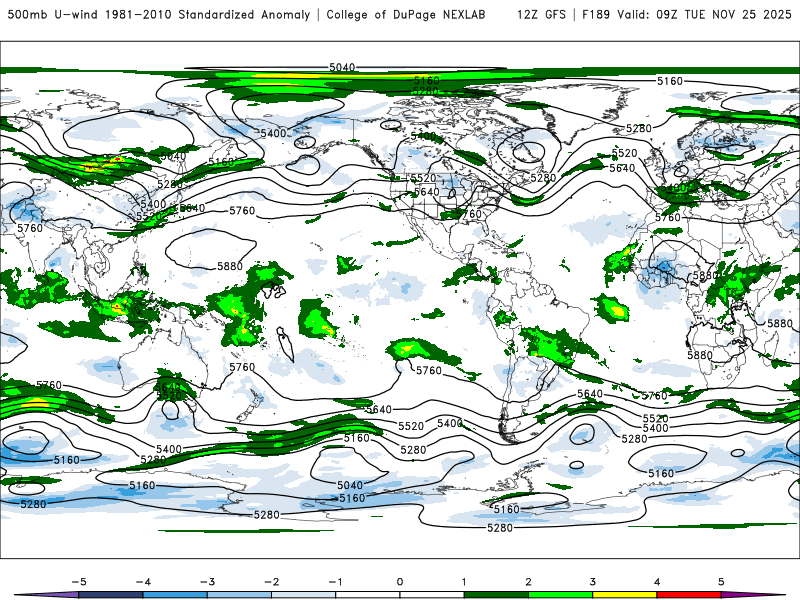The height and width of the screenshot is (600, 800).
Task: Click the light blue -3 to -2 colorbar segment
Action: 239,595
